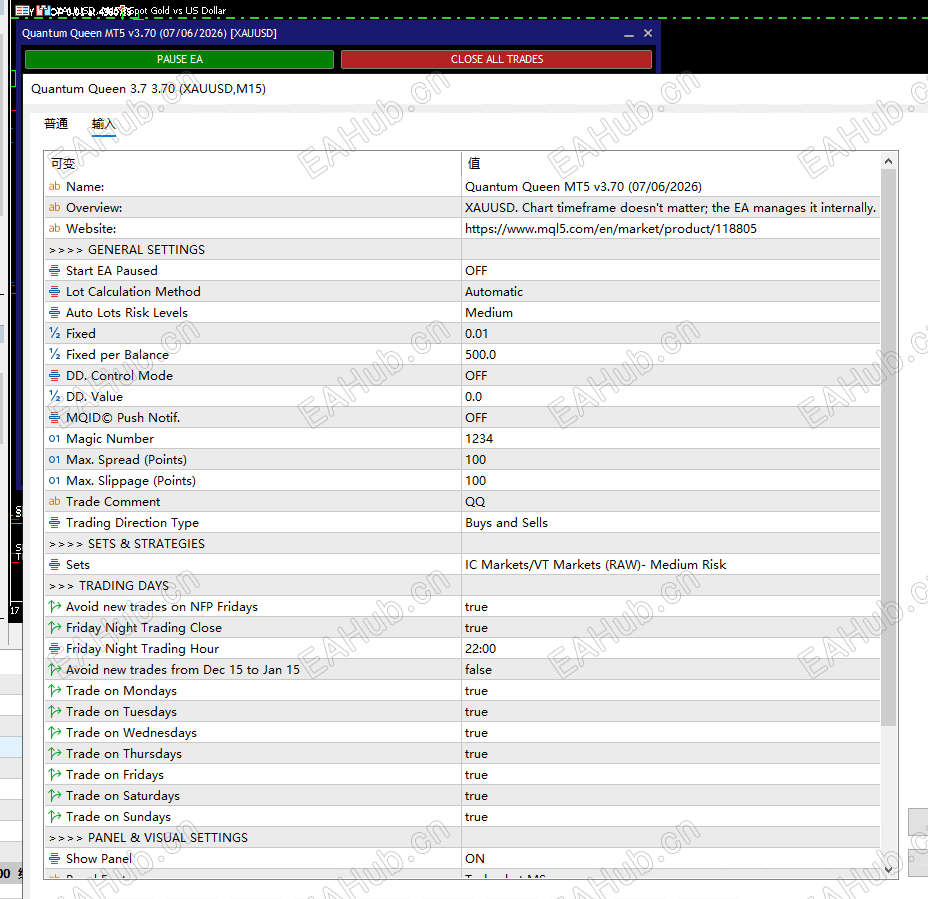928x899 pixels.
Task: Click the integer icon beside Magic Number
Action: (x=54, y=439)
